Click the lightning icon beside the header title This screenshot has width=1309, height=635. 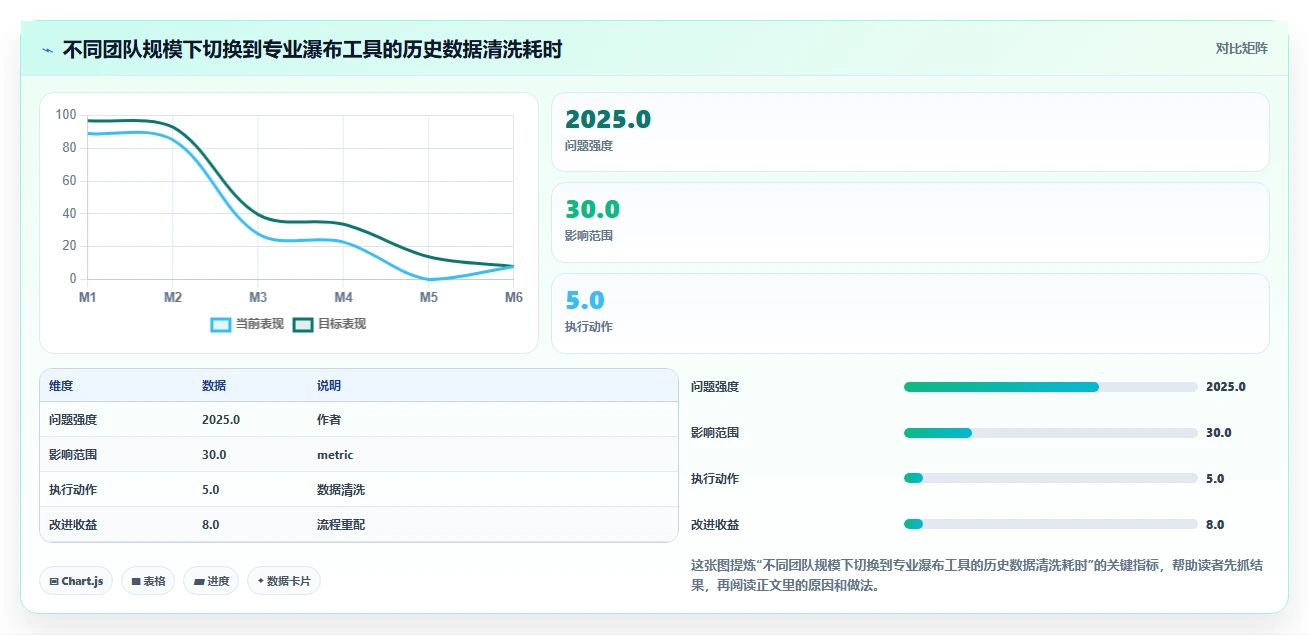47,49
